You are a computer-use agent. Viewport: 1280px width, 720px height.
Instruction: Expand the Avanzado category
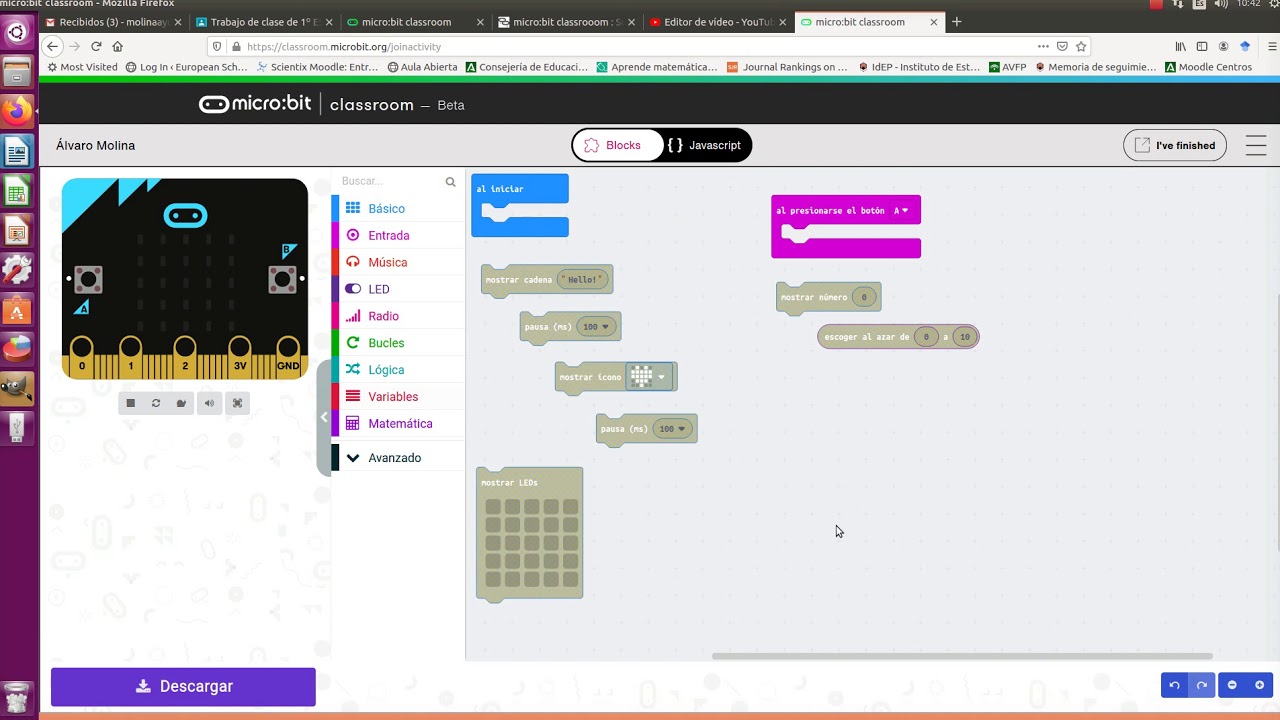point(398,458)
